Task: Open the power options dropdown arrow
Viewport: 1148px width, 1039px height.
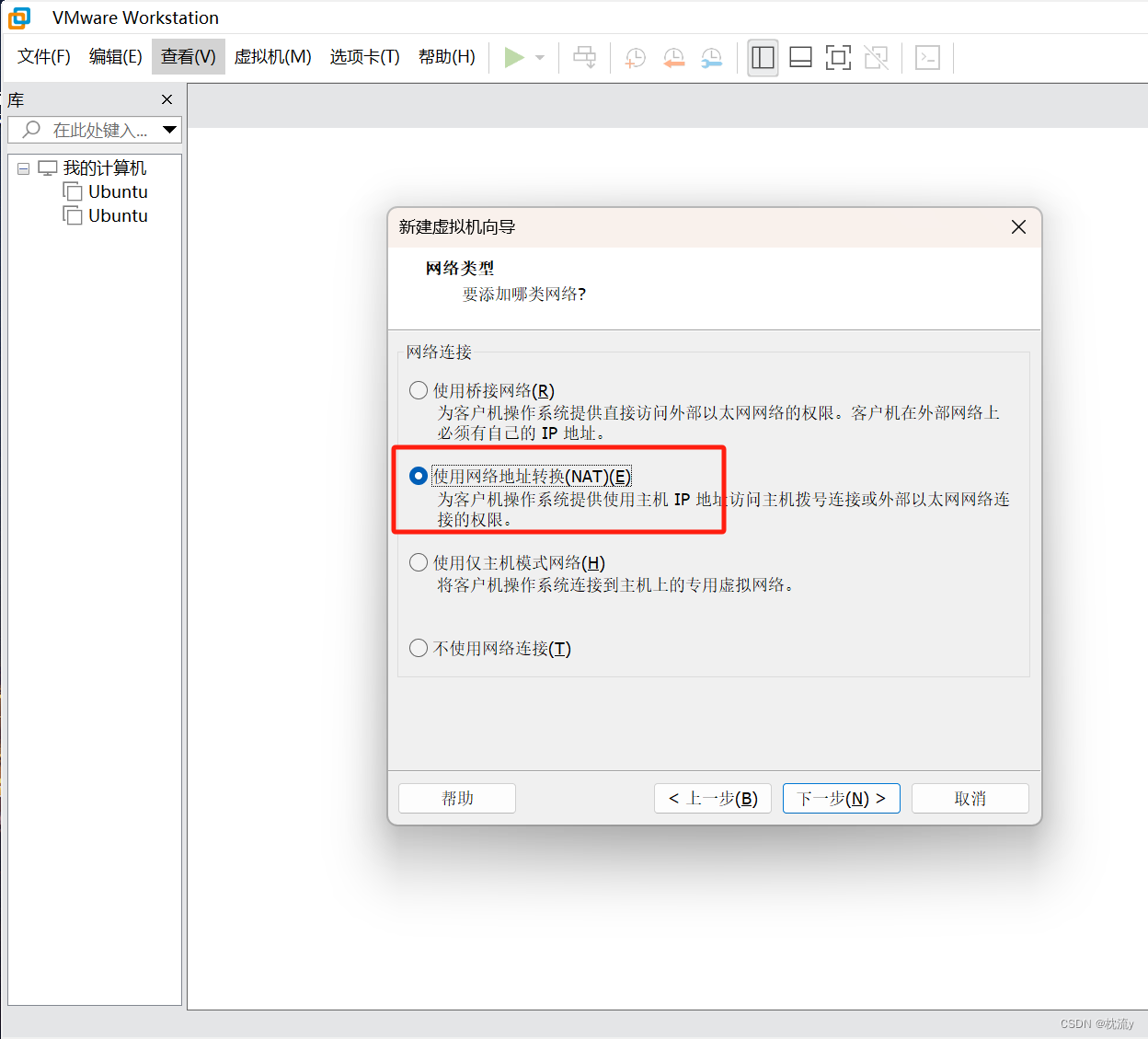Action: tap(540, 57)
